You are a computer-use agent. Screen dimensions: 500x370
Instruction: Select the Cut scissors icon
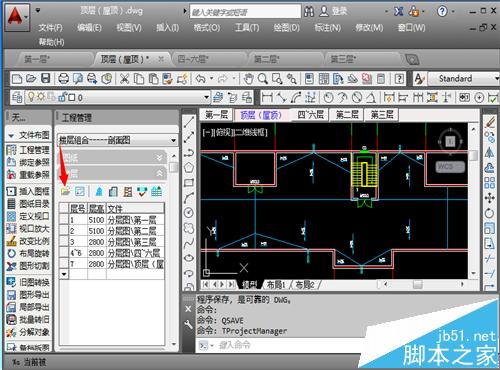coord(124,79)
